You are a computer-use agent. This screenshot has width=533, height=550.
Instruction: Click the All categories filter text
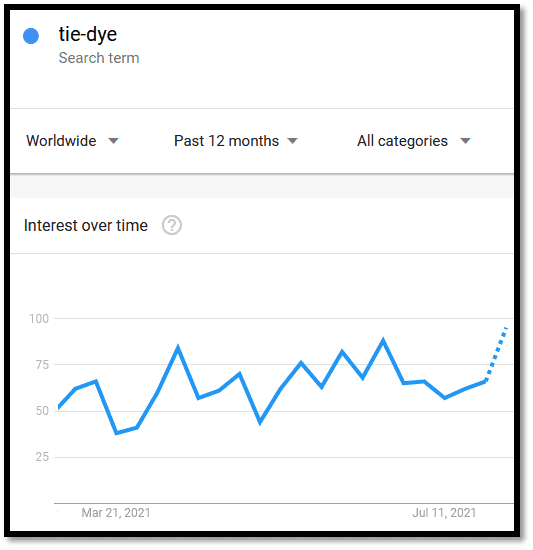(x=403, y=141)
